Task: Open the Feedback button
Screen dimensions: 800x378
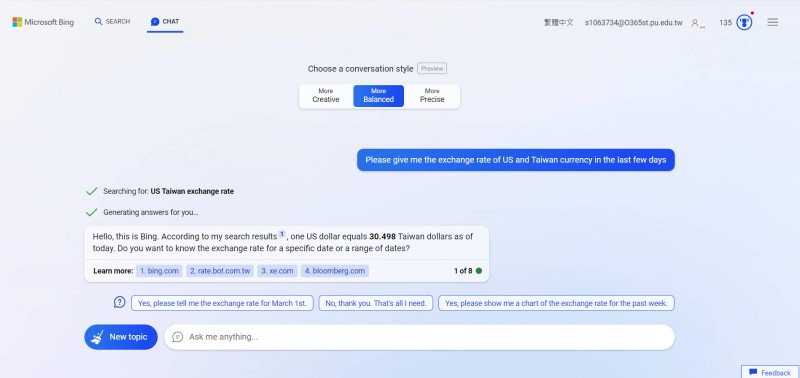Action: click(x=770, y=372)
